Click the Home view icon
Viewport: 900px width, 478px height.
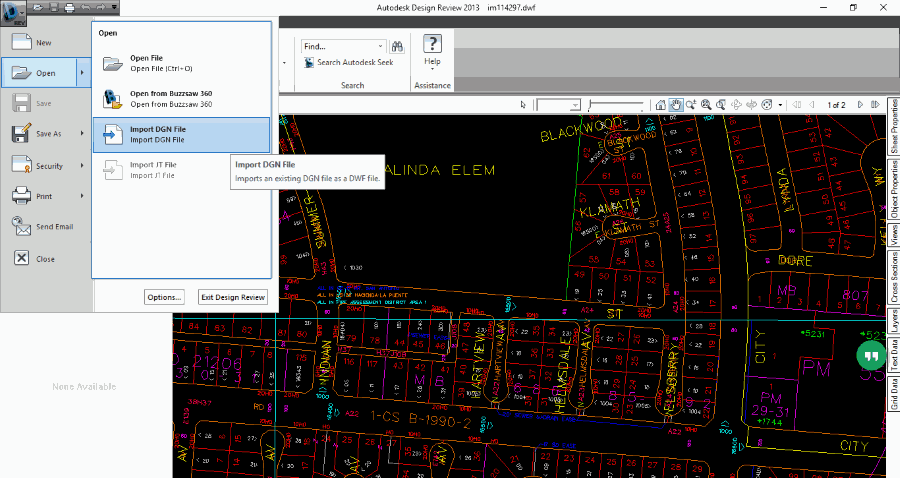[661, 105]
